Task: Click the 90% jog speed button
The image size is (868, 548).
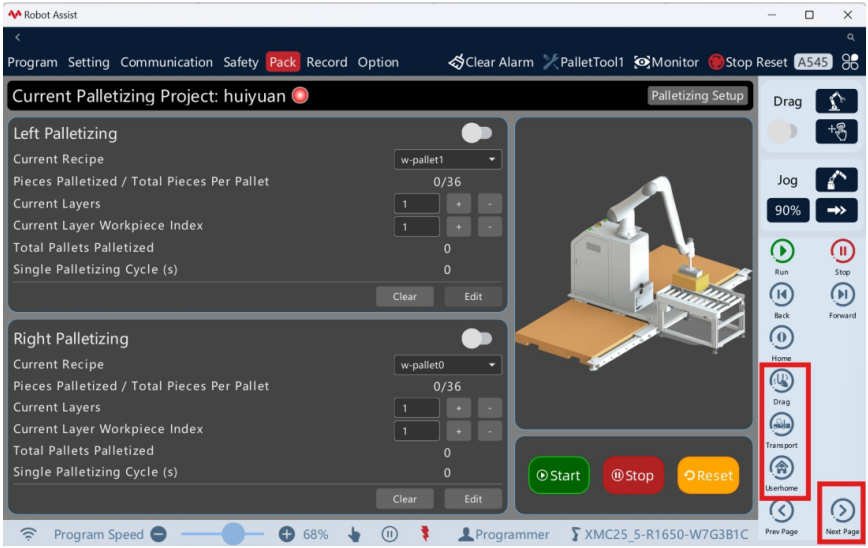Action: tap(788, 210)
